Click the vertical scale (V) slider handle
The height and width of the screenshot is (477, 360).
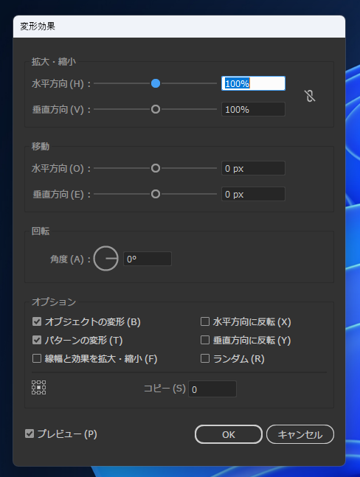[x=155, y=109]
